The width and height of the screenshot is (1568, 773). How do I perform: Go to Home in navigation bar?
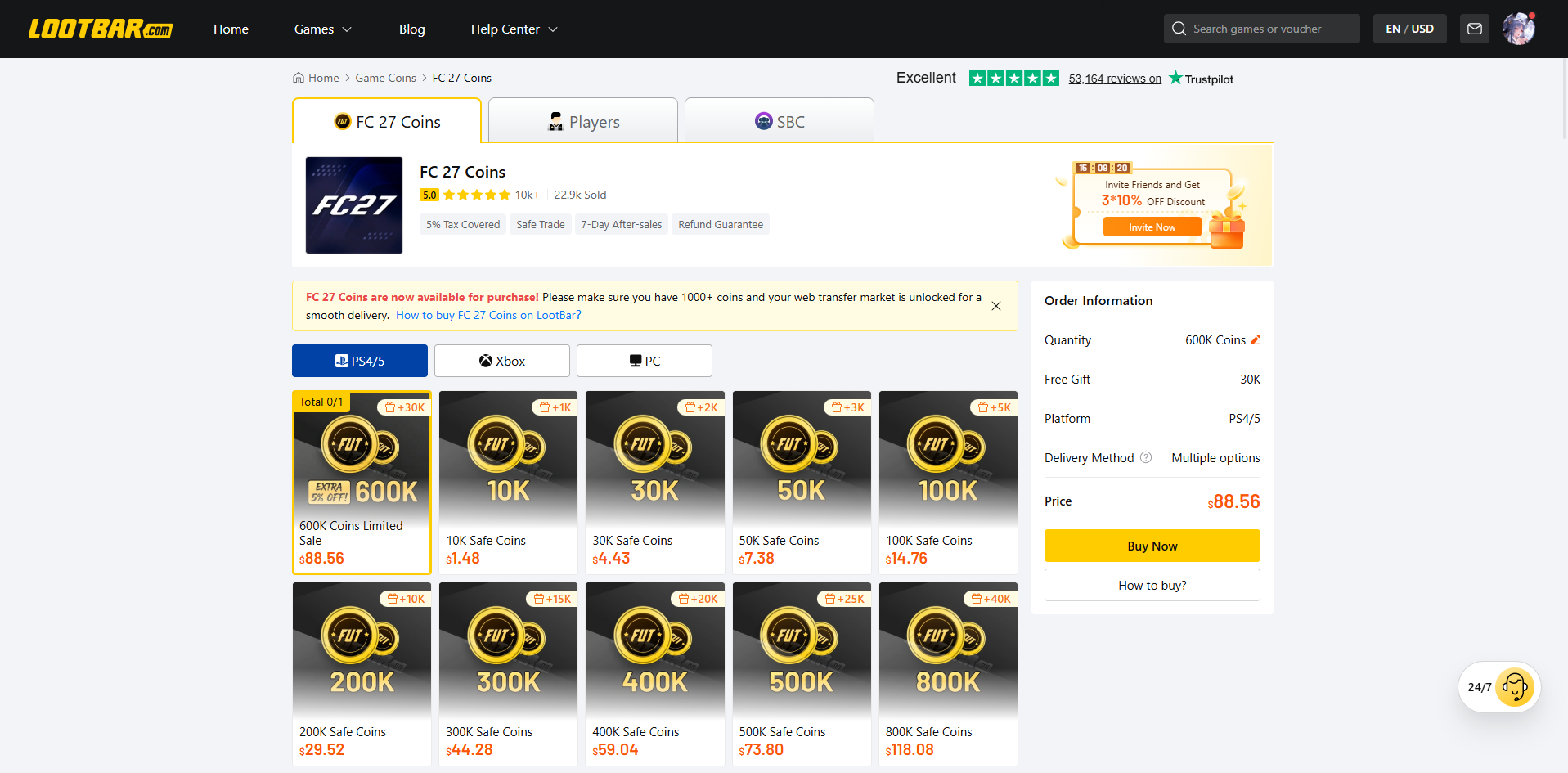pos(231,29)
